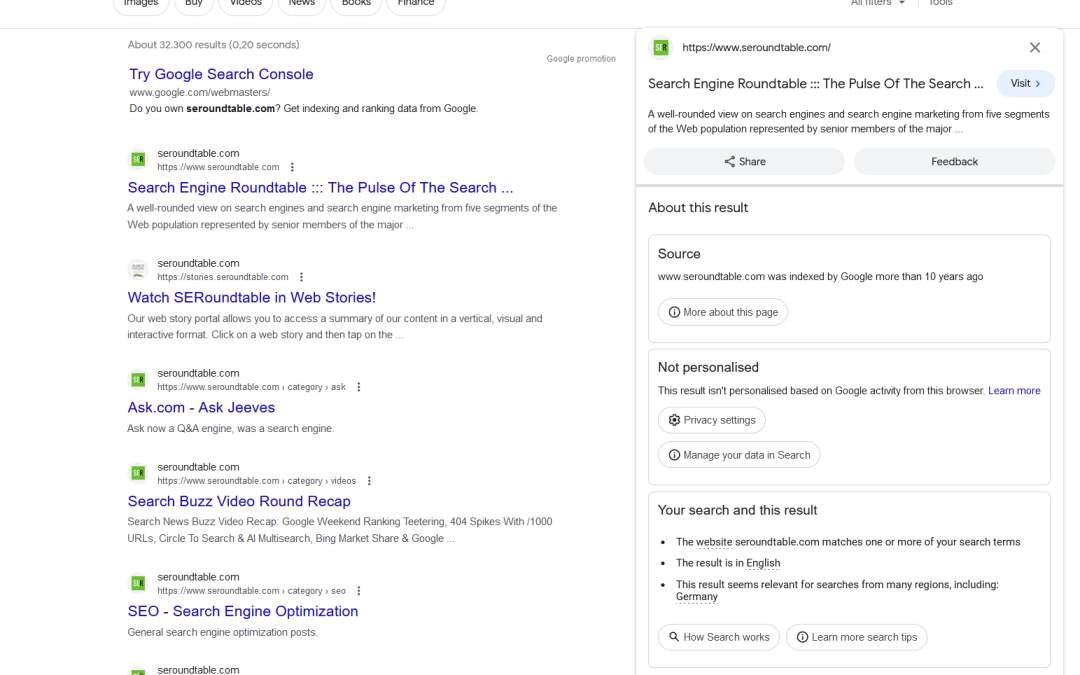The image size is (1080, 675).
Task: Open more options for category › videos result
Action: (x=369, y=481)
